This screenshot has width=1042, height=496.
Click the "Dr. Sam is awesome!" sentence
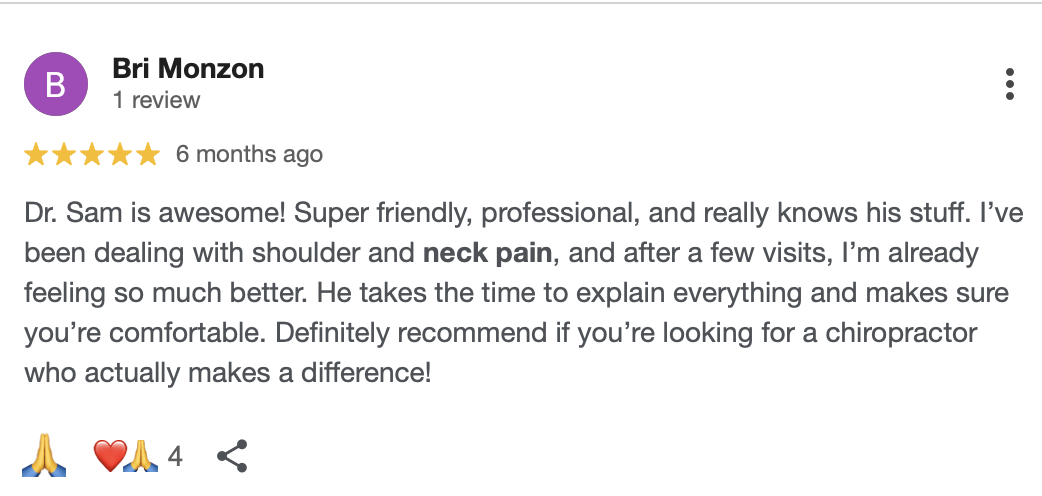(133, 214)
